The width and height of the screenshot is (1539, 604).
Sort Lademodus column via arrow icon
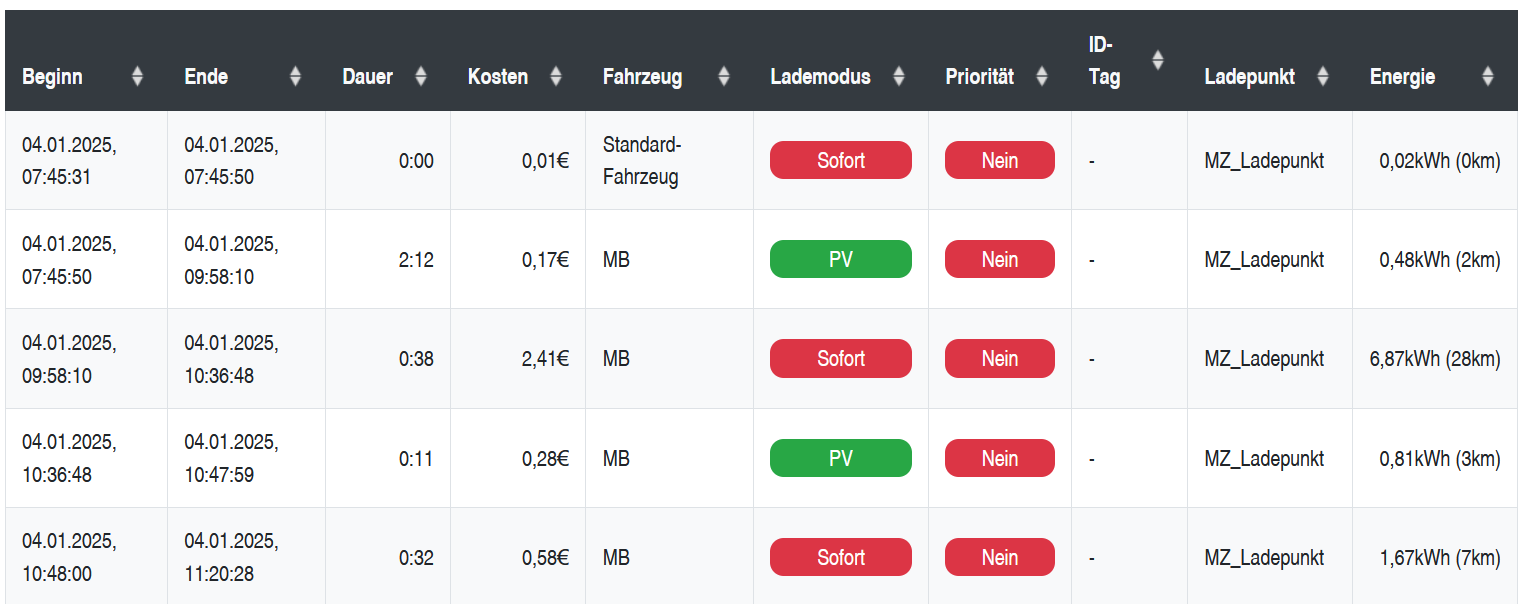[899, 76]
